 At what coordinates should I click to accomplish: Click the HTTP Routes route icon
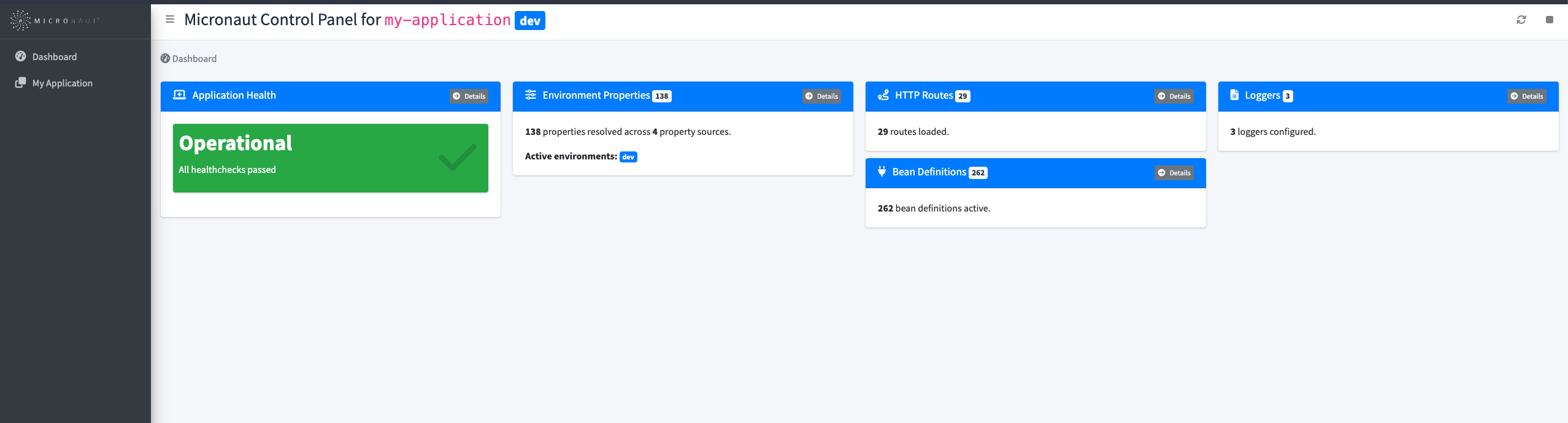click(x=883, y=95)
